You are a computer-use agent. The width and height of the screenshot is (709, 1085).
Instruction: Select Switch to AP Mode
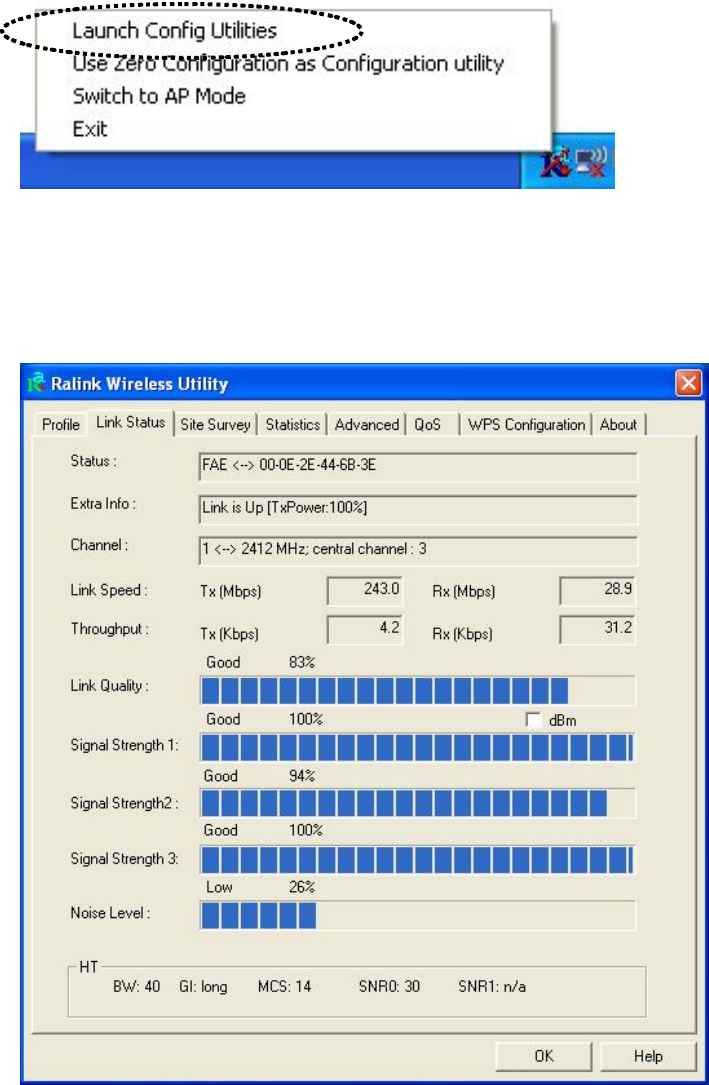159,96
